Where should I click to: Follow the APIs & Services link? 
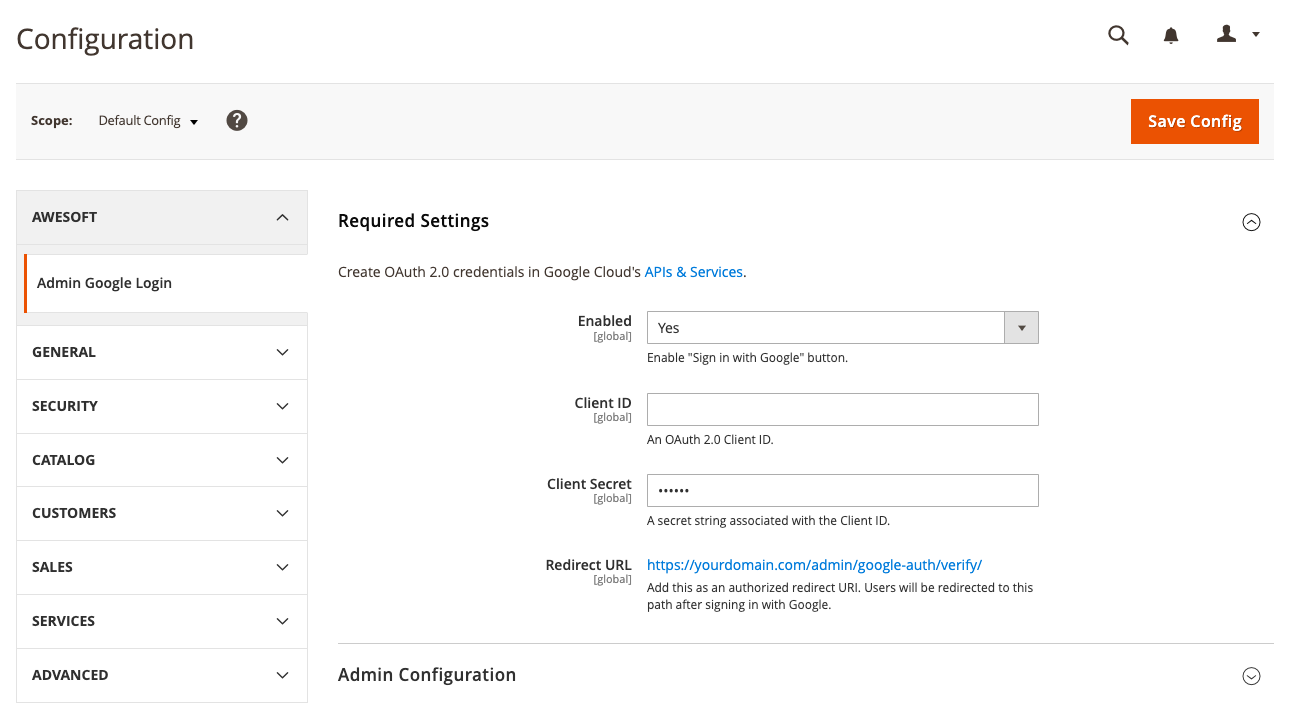[693, 272]
